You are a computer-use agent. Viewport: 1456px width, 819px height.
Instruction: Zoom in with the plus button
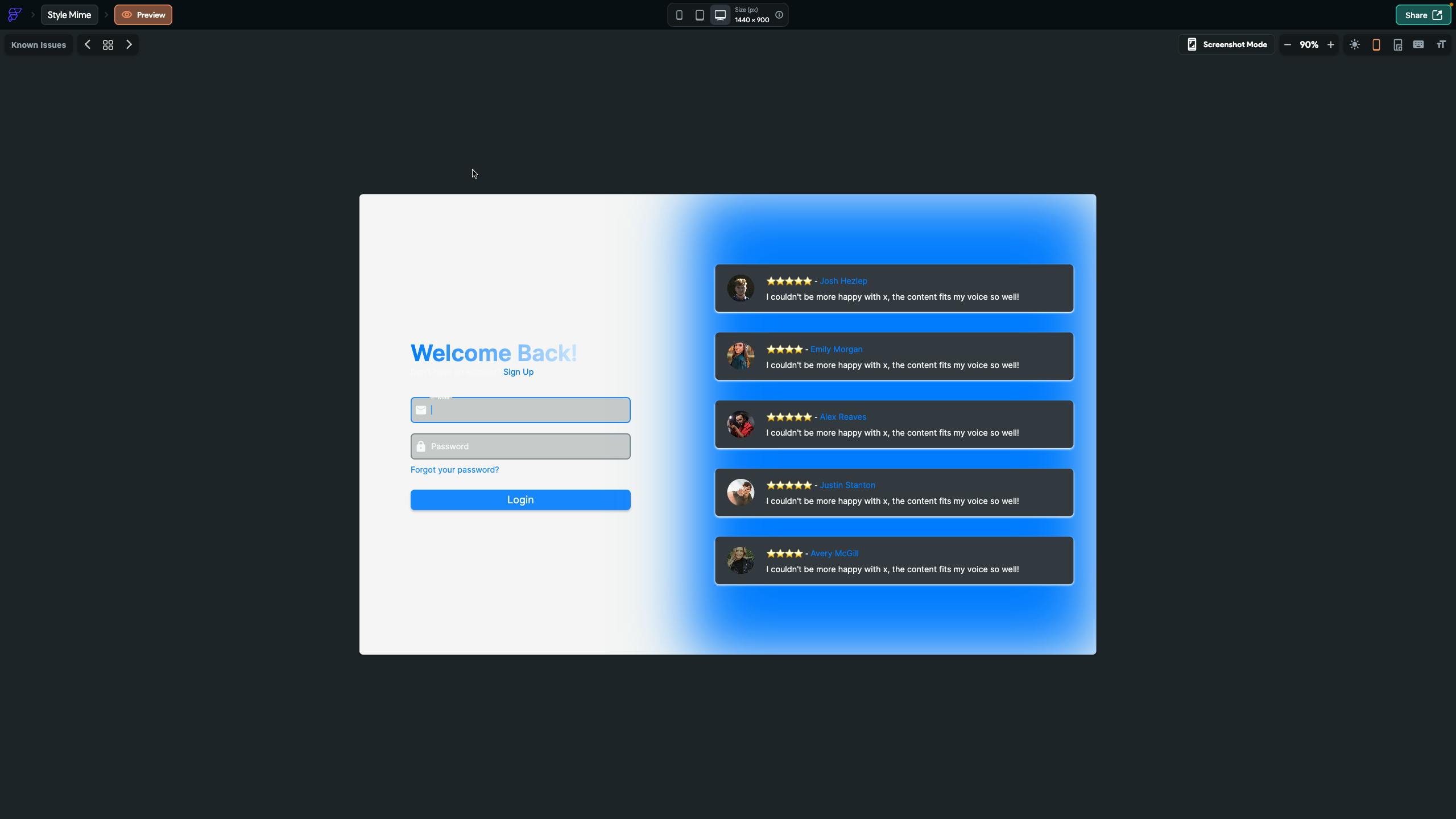pyautogui.click(x=1331, y=44)
